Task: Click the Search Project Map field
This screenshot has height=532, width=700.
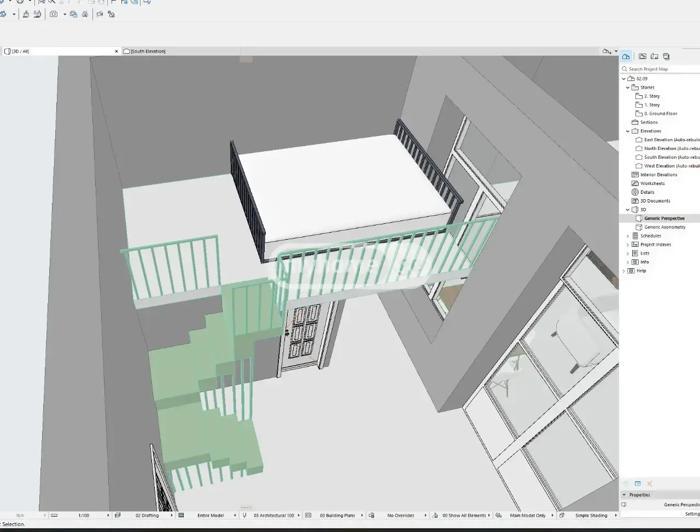Action: tap(661, 69)
